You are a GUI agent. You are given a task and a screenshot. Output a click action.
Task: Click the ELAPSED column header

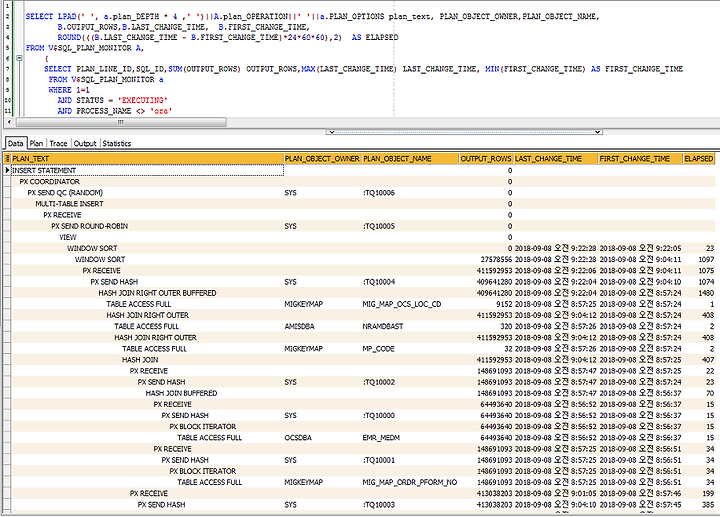[699, 158]
